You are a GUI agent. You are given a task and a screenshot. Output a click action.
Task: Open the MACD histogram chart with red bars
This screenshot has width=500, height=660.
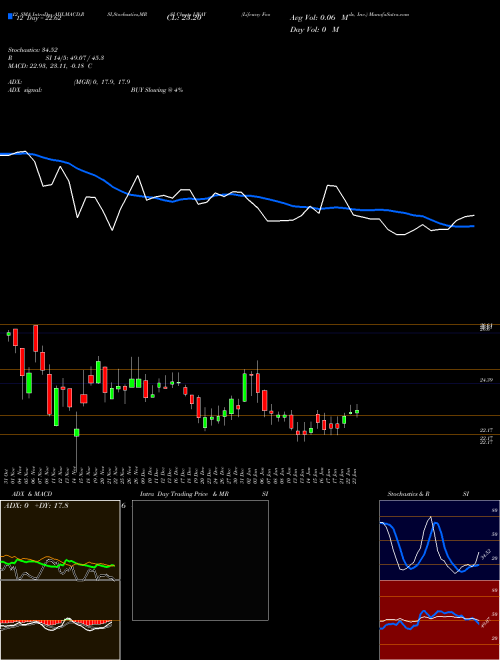click(60, 620)
